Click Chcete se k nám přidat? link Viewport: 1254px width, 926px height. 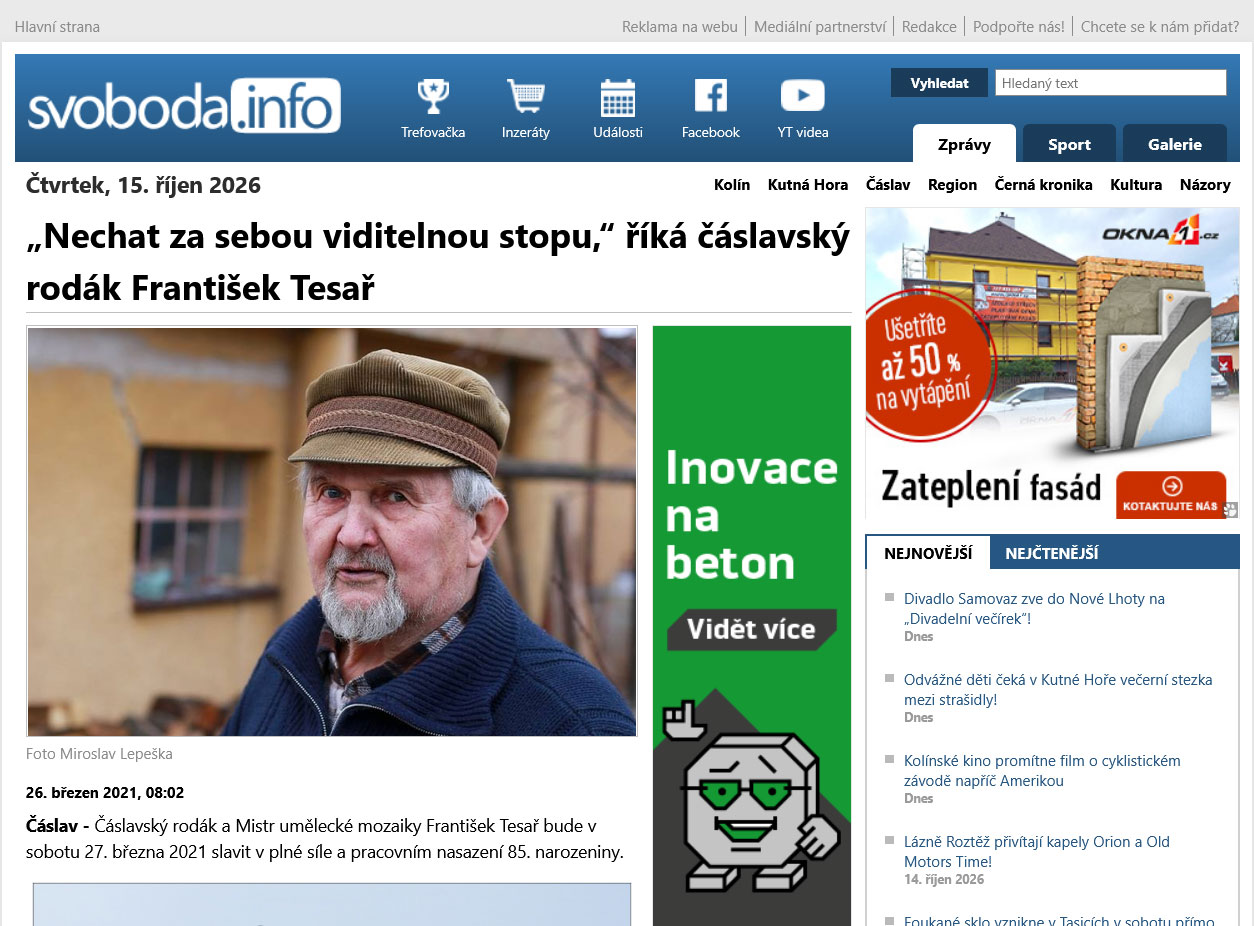point(1160,27)
